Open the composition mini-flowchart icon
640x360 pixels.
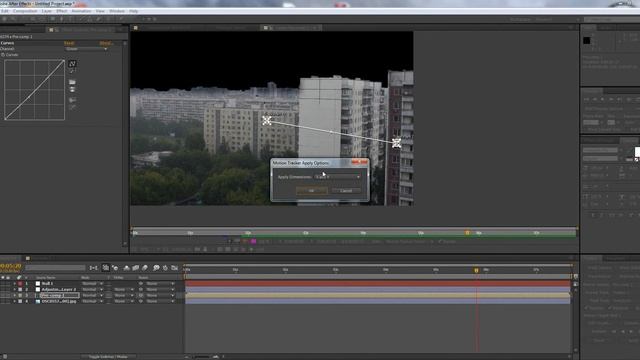[93, 268]
